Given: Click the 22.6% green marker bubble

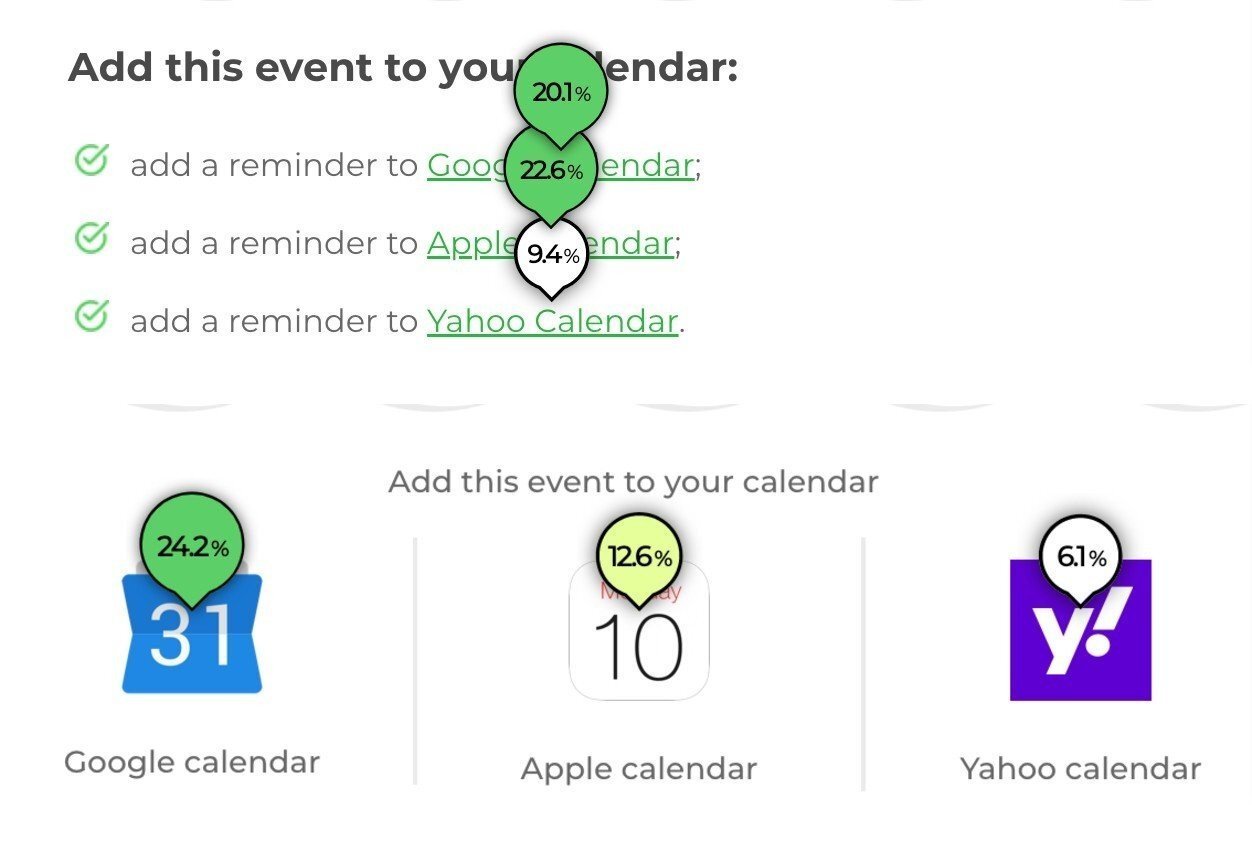Looking at the screenshot, I should 551,171.
